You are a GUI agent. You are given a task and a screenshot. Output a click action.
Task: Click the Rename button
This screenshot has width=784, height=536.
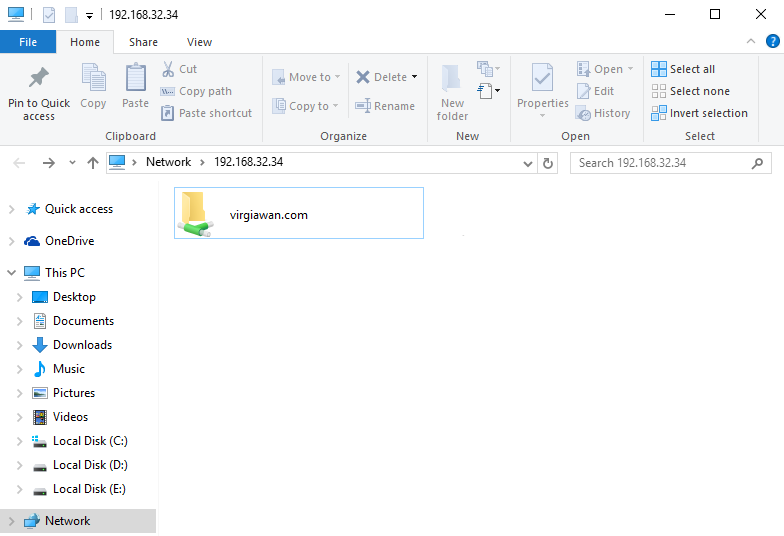point(385,106)
